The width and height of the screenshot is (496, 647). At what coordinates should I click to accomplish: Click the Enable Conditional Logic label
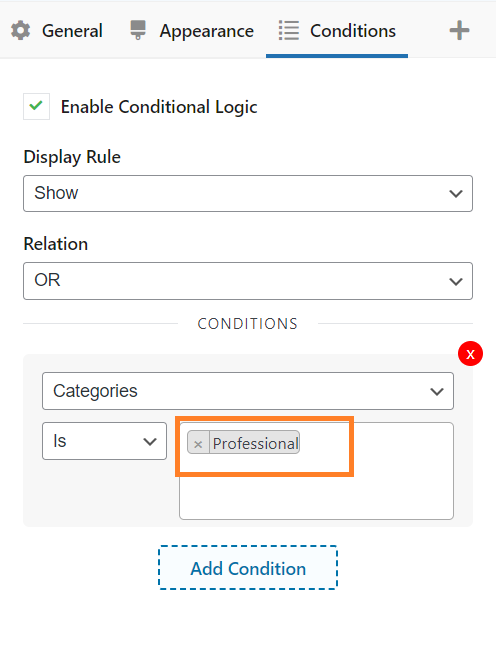coord(159,107)
